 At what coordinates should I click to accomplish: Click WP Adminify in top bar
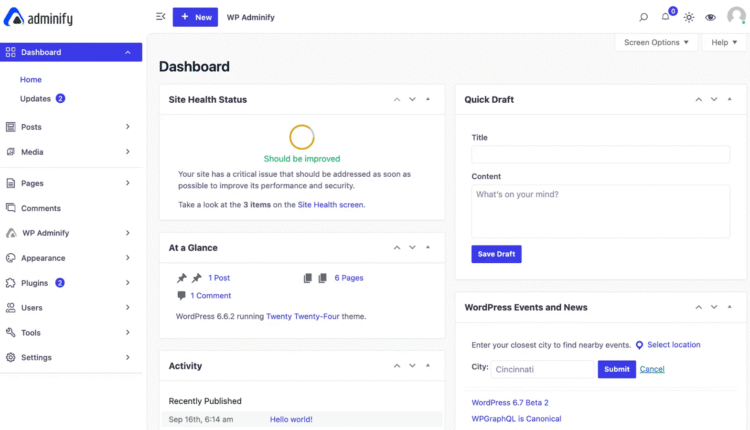[x=251, y=17]
